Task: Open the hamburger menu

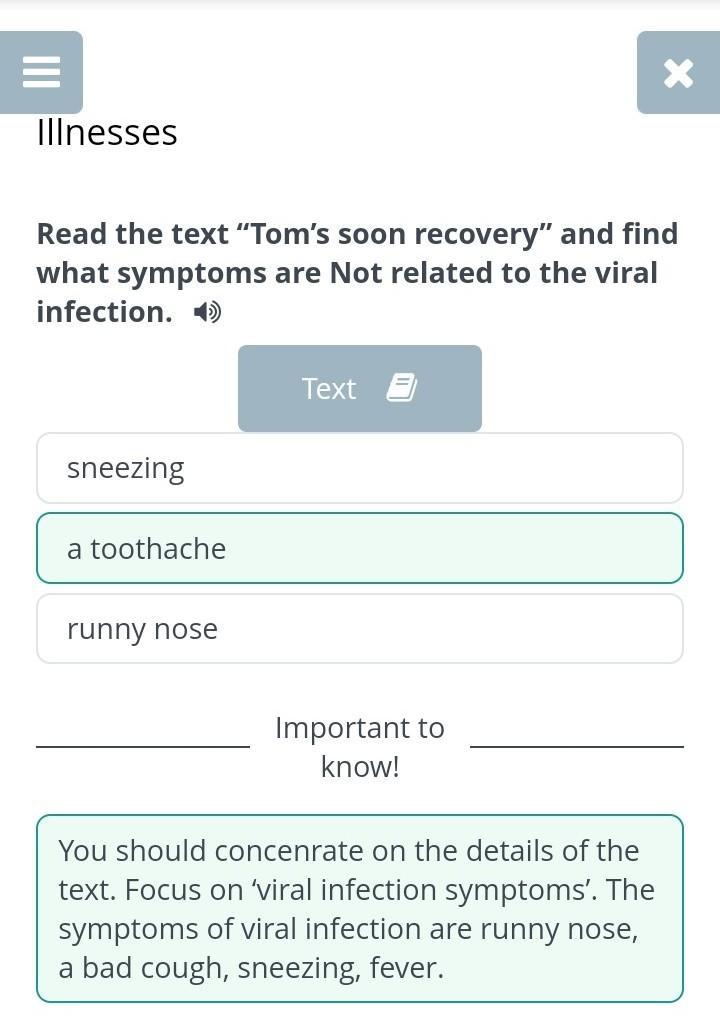Action: pos(41,72)
